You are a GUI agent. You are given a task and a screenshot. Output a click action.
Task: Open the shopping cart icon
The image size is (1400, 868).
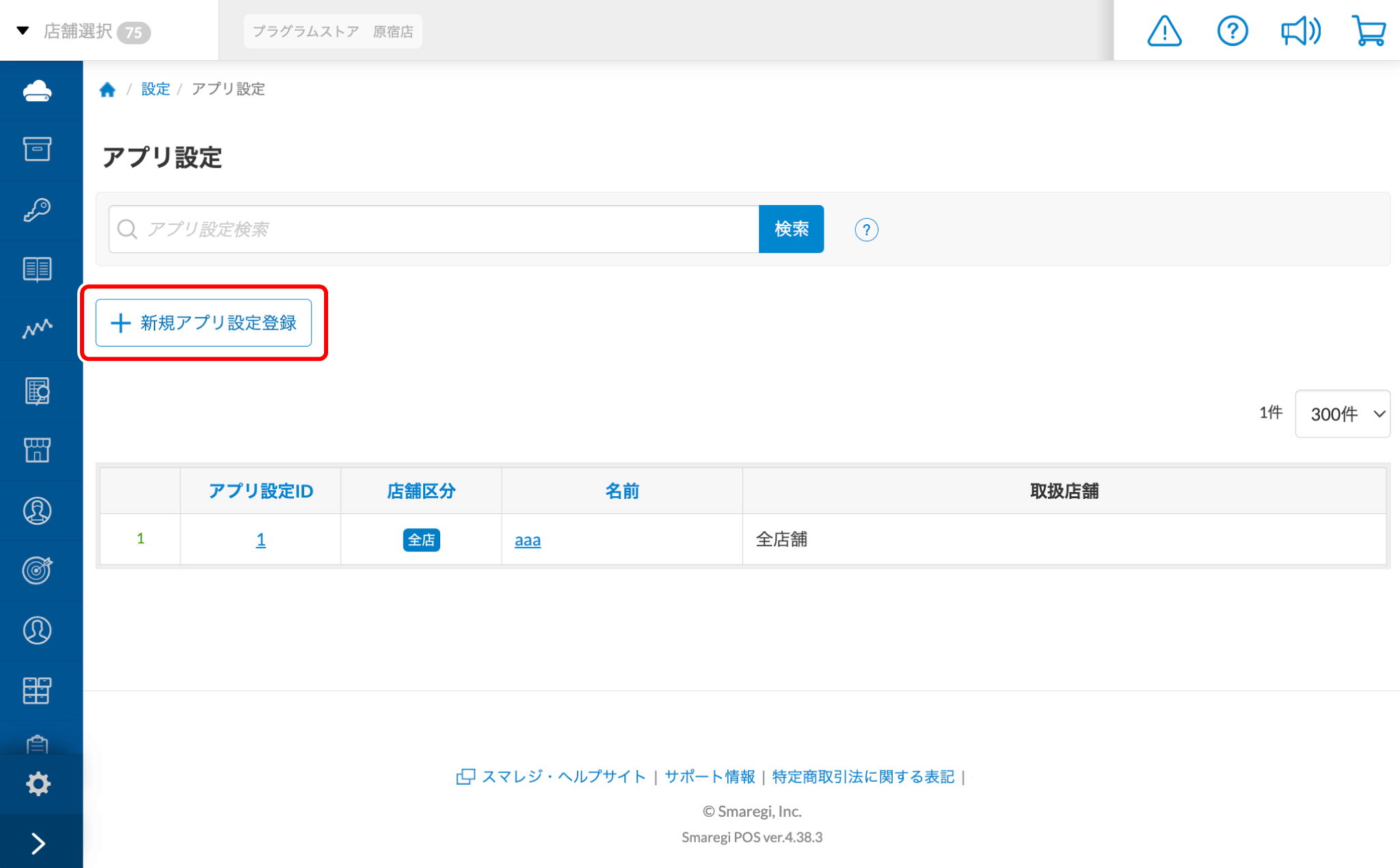(1369, 31)
